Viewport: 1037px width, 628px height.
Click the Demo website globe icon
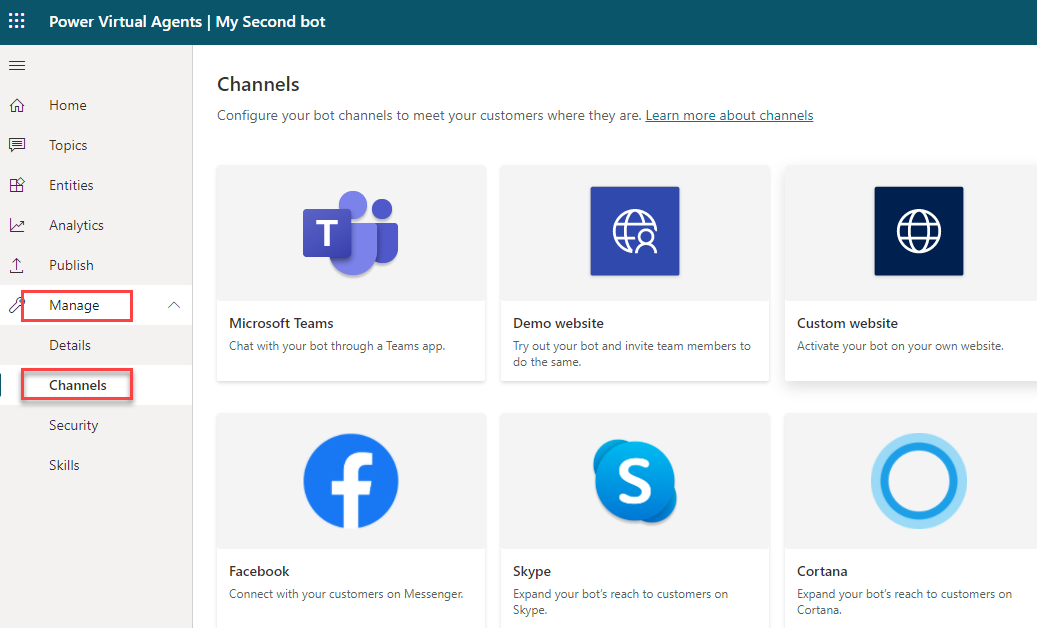click(635, 231)
